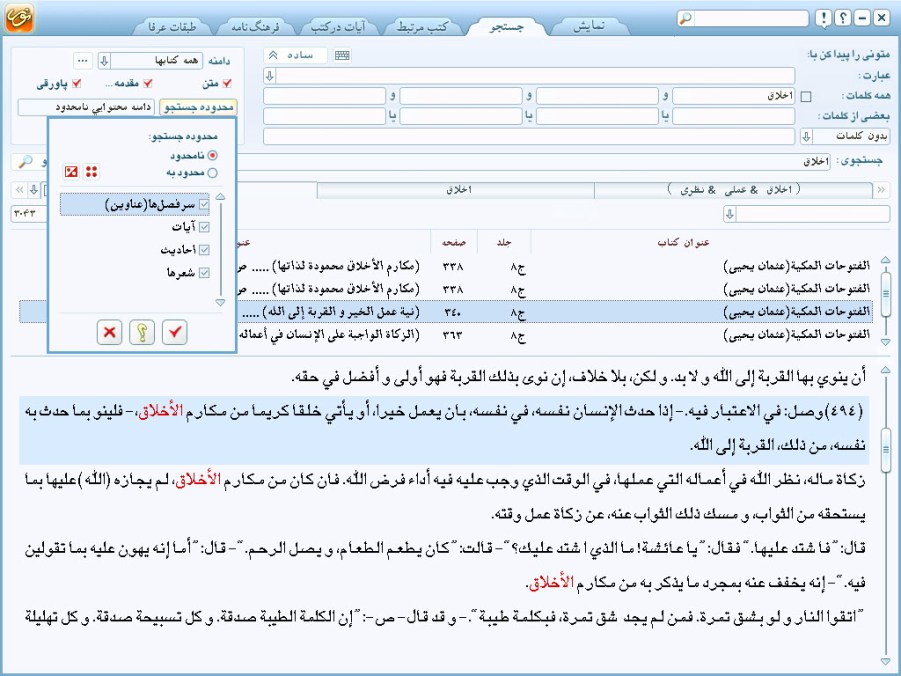Switch to the نمایش tab
Screen dimensions: 901x676
point(589,26)
